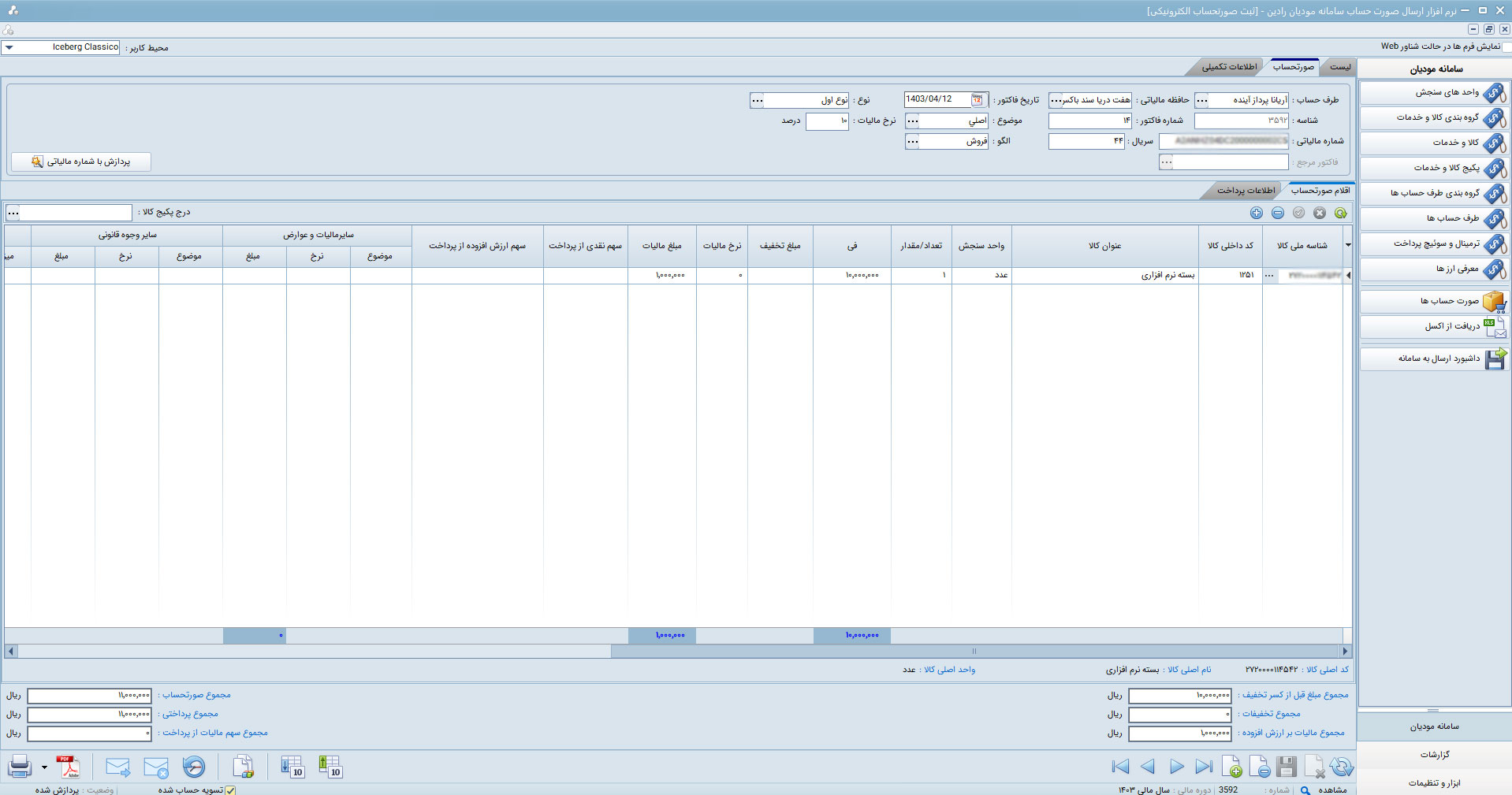Open the dropdown arrow next to the printer icon
1512x795 pixels.
pos(44,767)
